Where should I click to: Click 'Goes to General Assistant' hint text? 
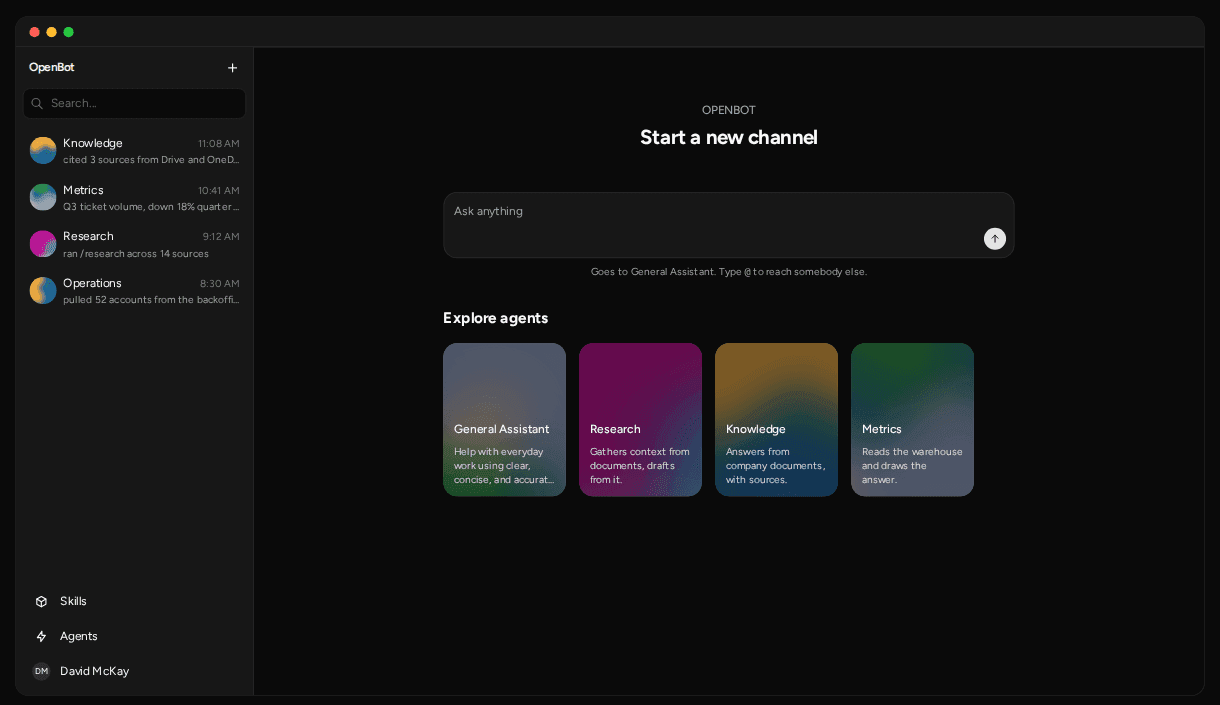729,272
